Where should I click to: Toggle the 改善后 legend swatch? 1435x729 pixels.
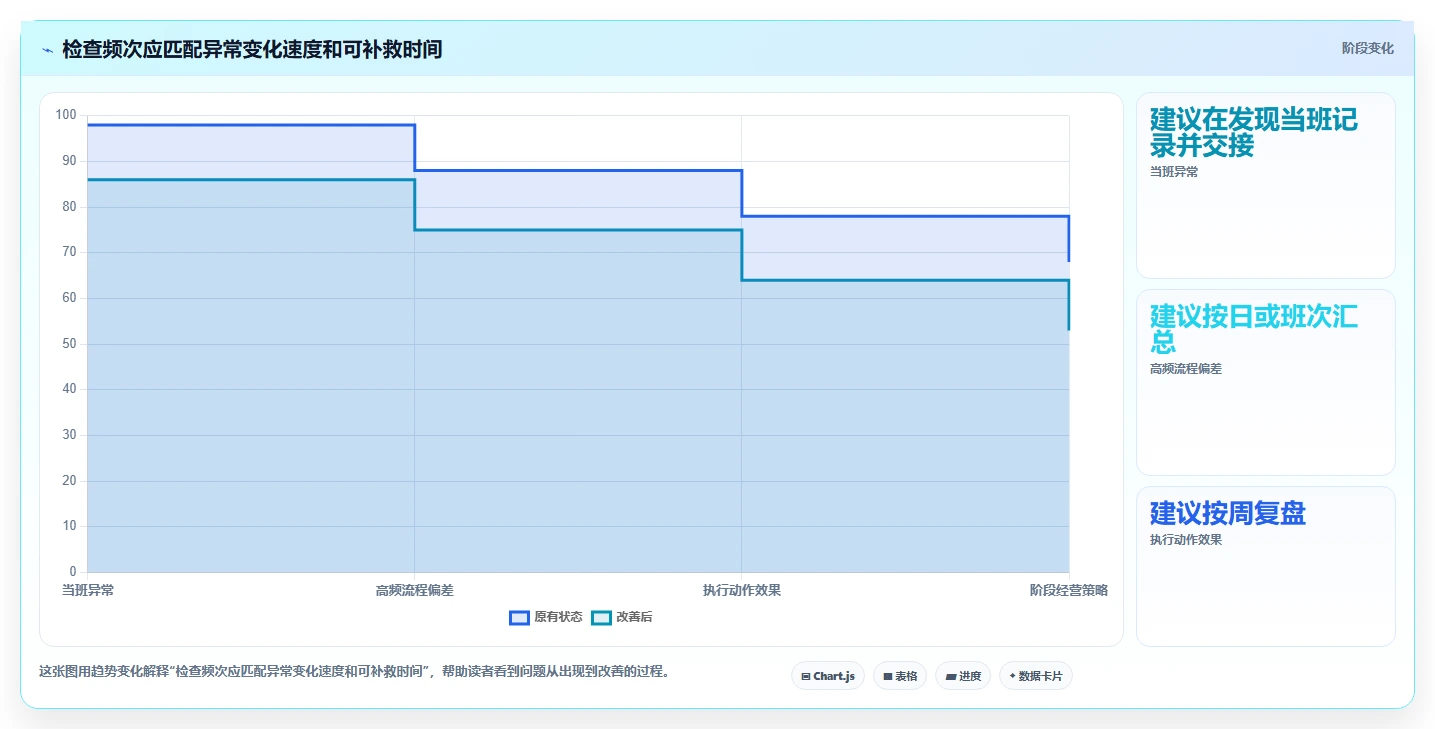pos(601,618)
